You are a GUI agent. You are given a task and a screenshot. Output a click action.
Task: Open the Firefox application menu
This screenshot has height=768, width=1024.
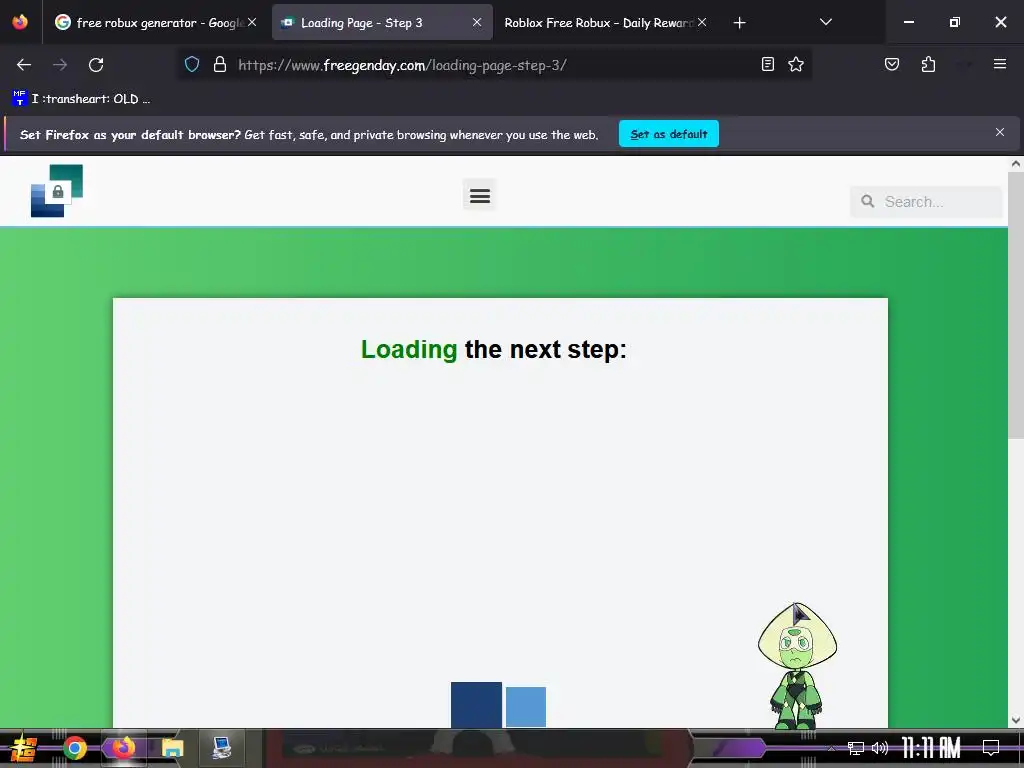click(999, 64)
